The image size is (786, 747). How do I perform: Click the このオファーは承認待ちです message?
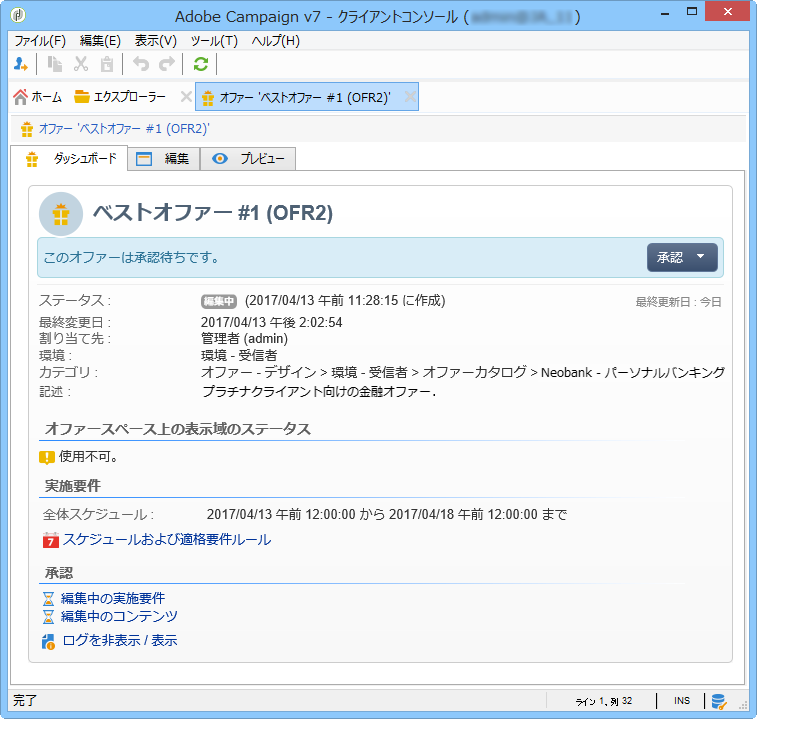131,258
